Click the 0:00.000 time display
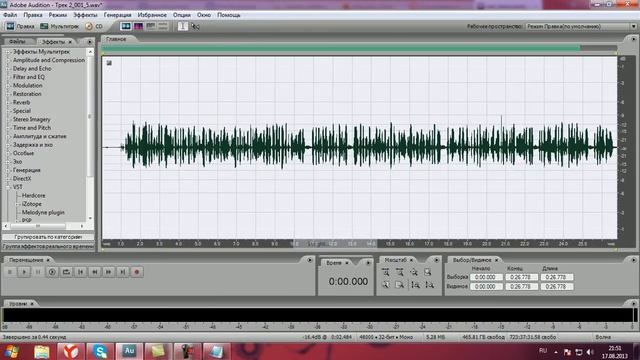Image resolution: width=640 pixels, height=360 pixels. coord(348,282)
